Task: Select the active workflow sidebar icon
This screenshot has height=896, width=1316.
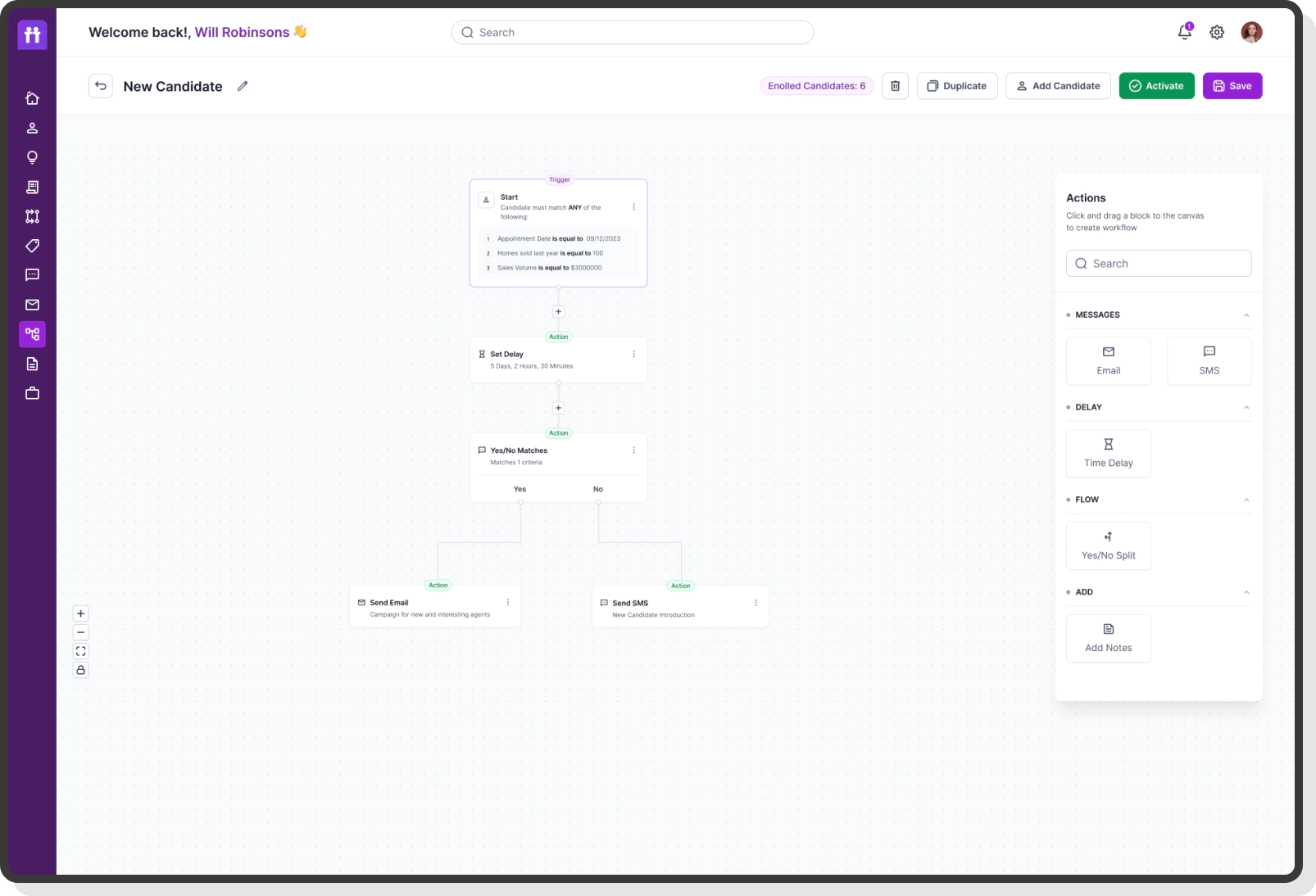Action: click(x=32, y=334)
